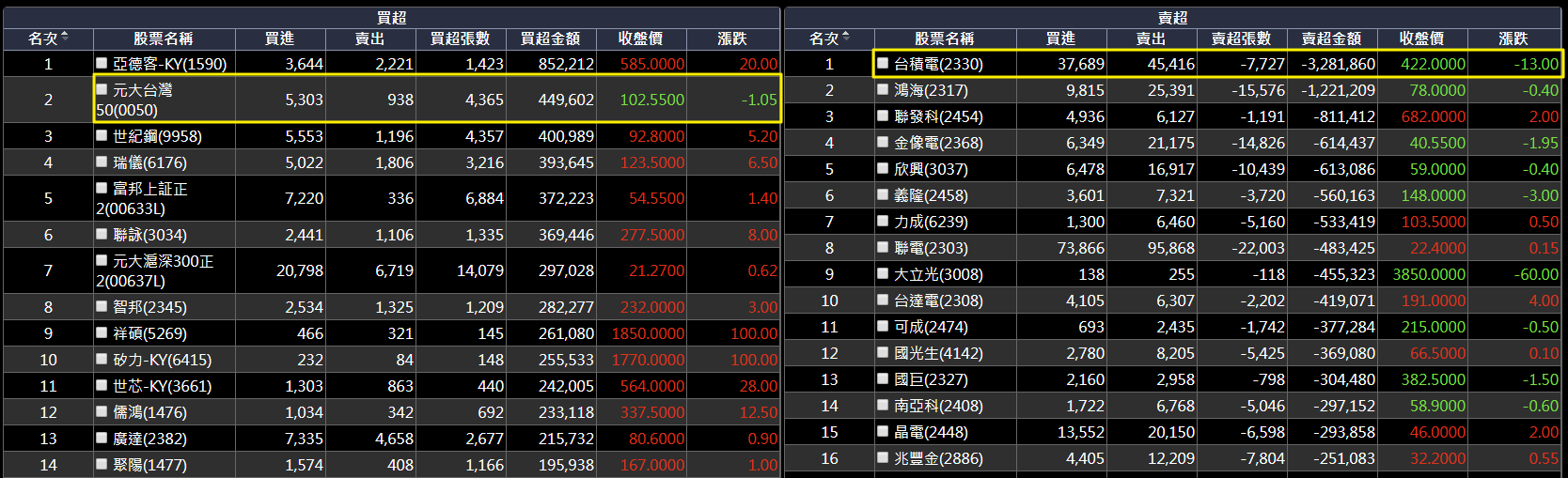Screen dimensions: 1568x478
Task: Click closing price 585.0000 for 亞德客-KY
Action: tap(652, 64)
